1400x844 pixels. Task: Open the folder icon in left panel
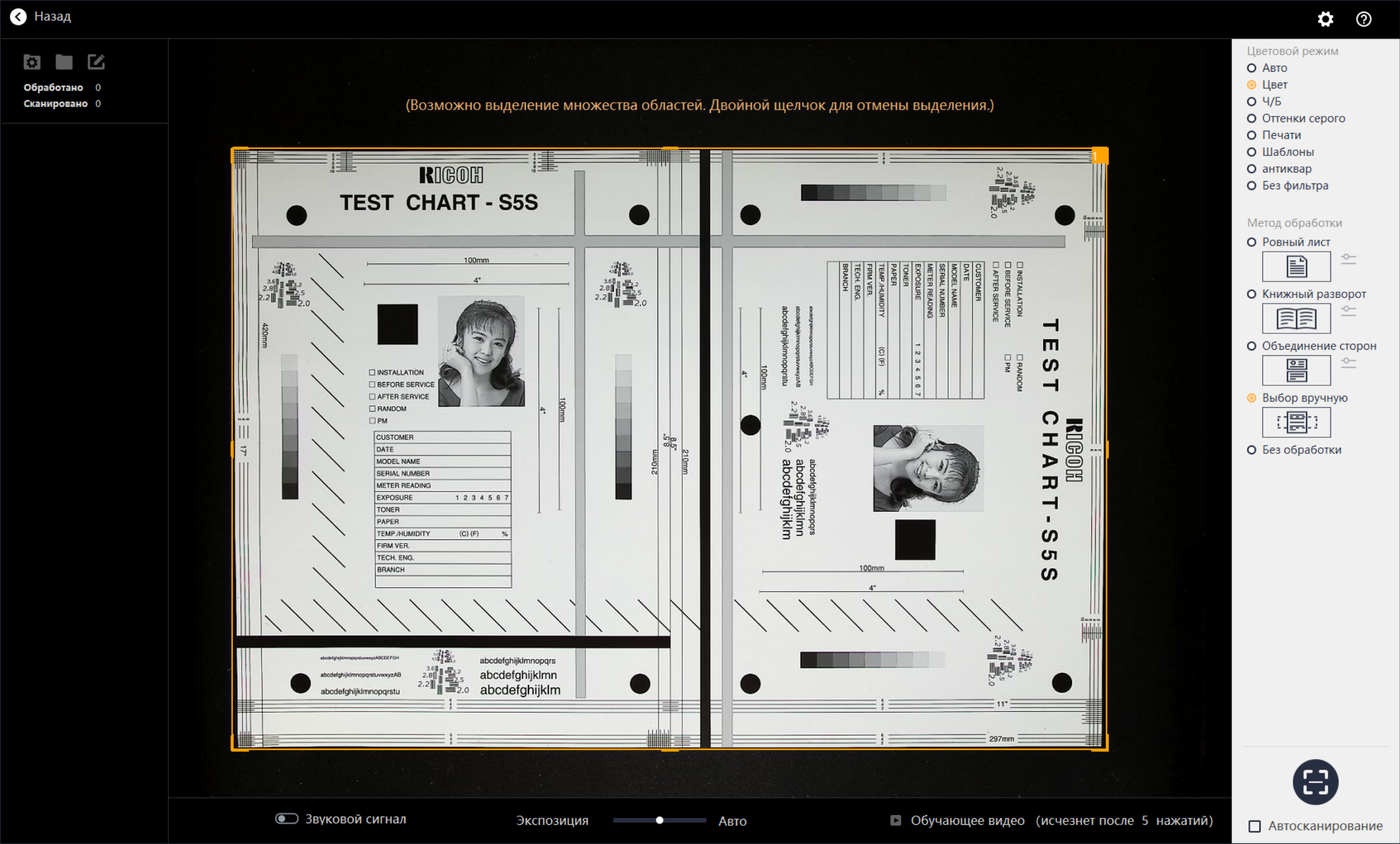63,62
